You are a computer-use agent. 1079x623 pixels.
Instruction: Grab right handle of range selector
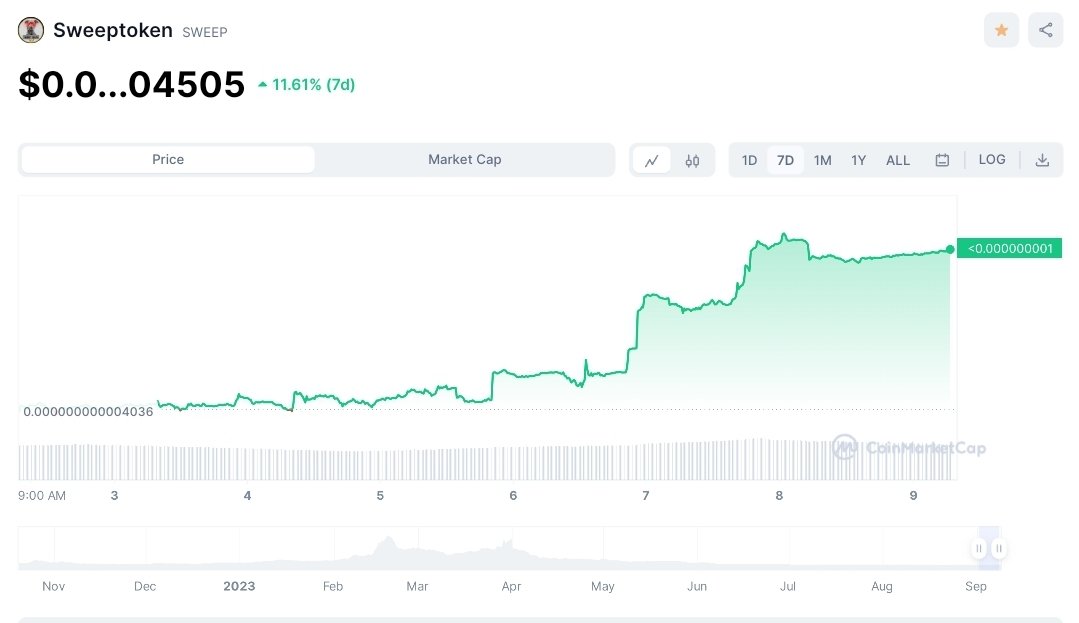pos(998,549)
